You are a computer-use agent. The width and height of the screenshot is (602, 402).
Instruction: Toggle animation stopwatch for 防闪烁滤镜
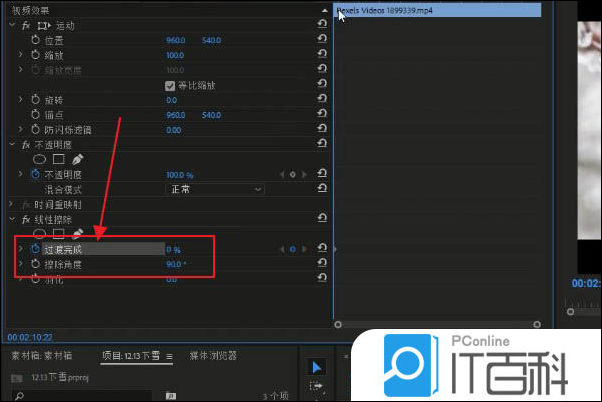tap(35, 130)
